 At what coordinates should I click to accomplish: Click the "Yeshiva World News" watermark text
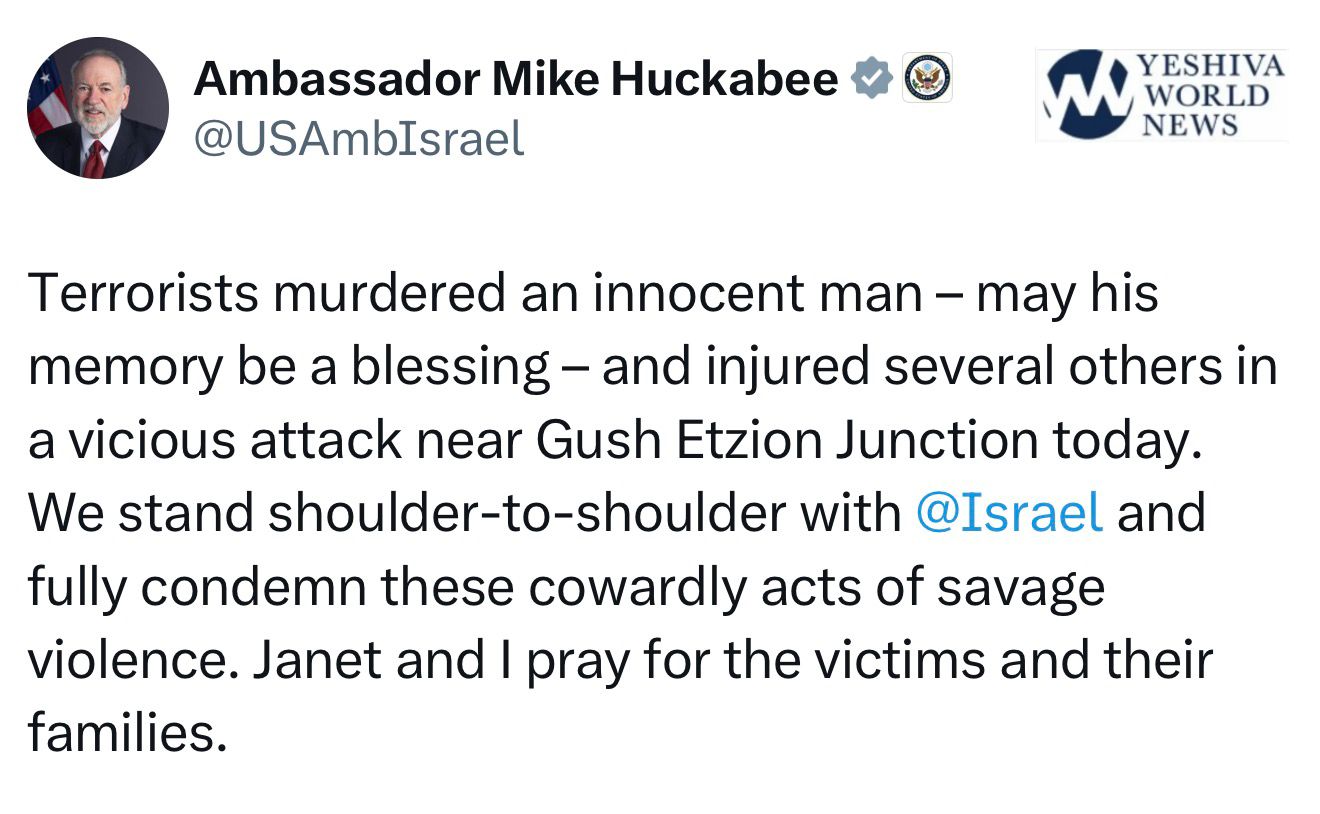[x=1208, y=95]
